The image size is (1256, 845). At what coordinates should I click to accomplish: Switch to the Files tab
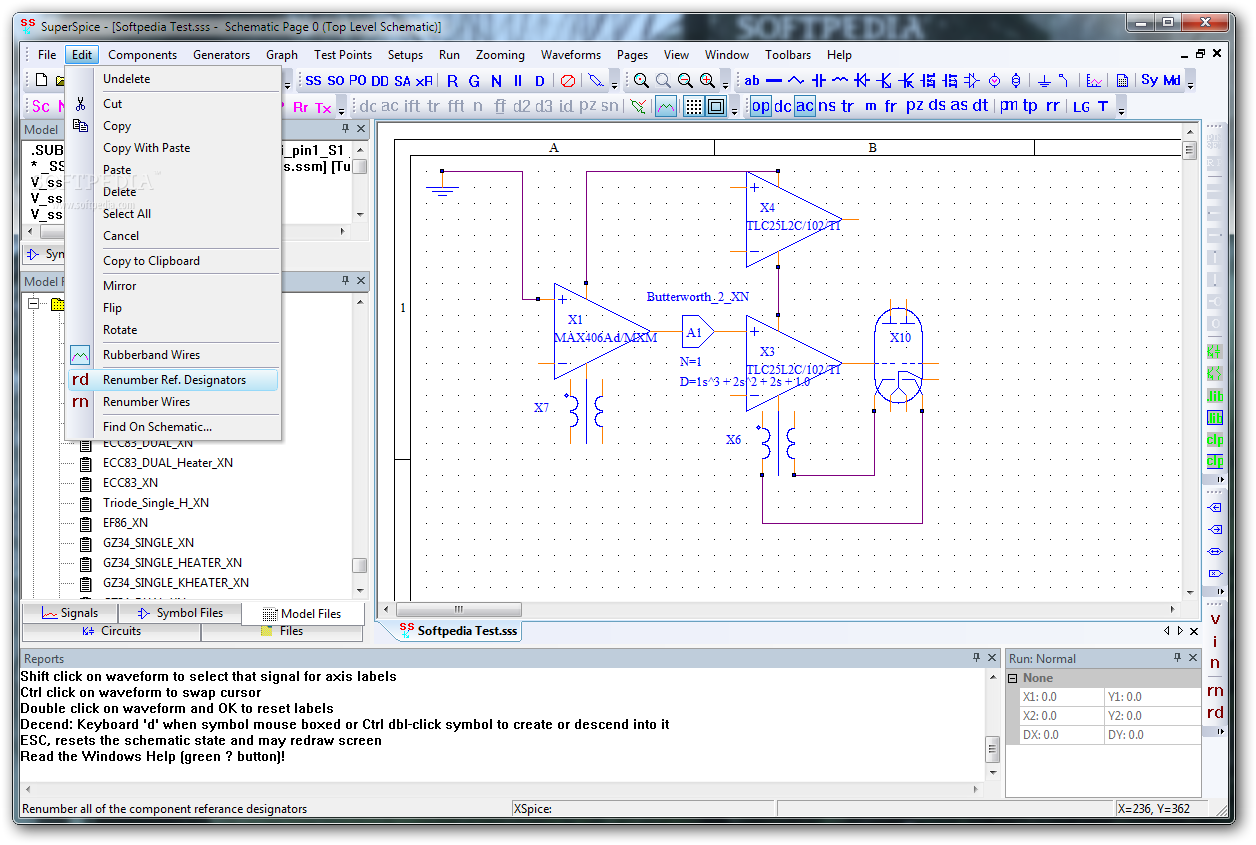pyautogui.click(x=283, y=631)
